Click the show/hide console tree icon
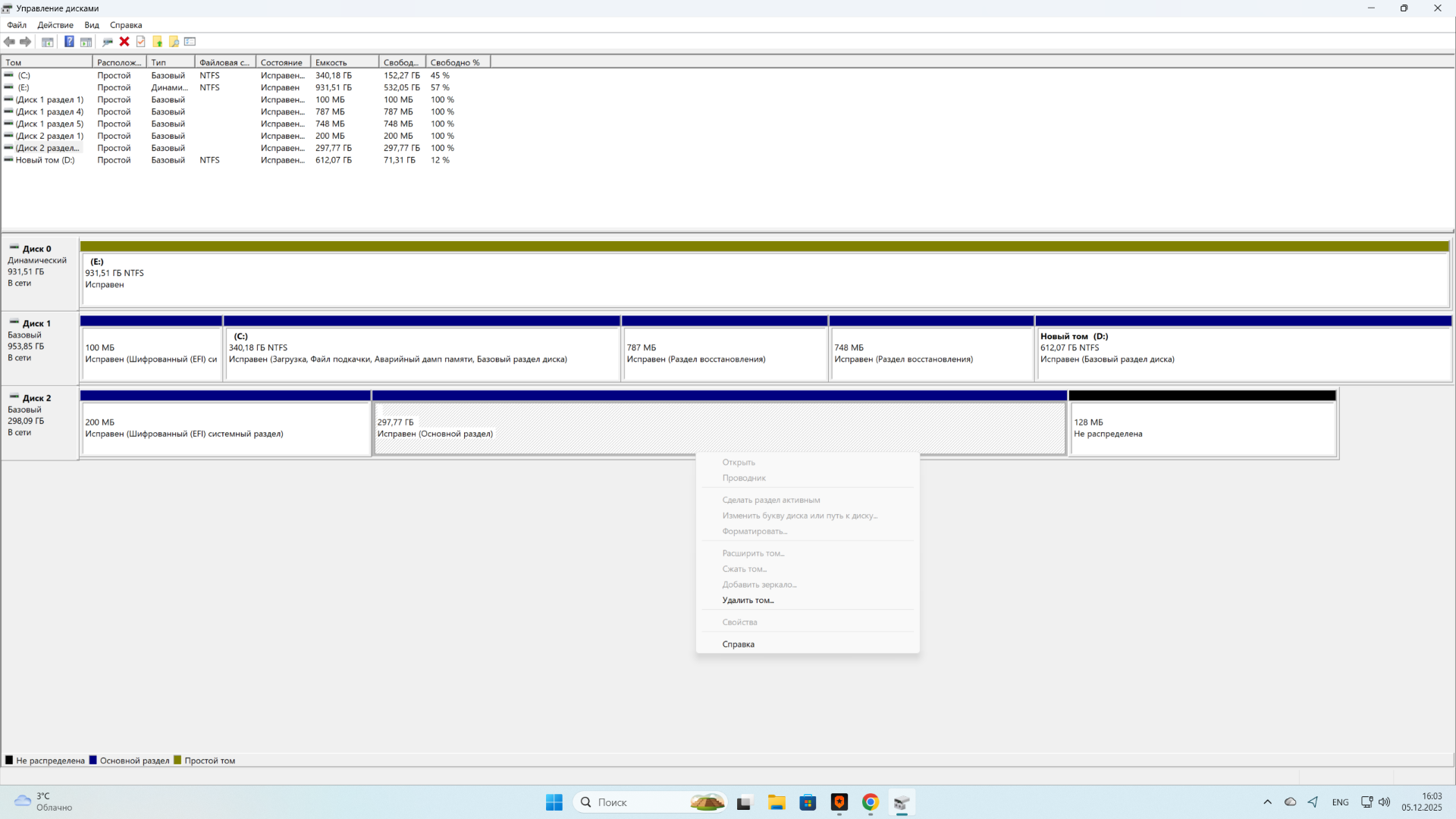 [48, 42]
